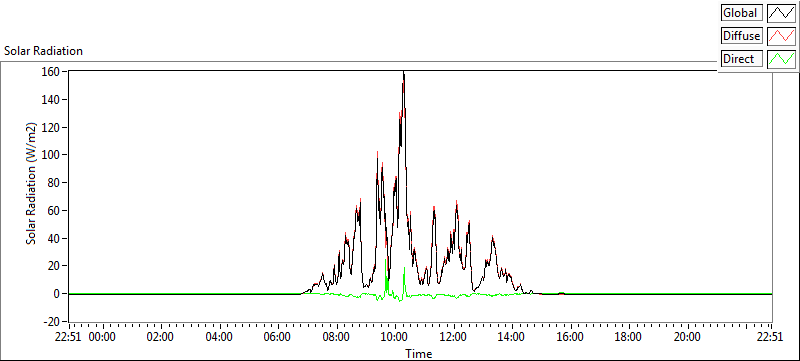
Task: Click the 60 y-axis tick label
Action: (54, 211)
